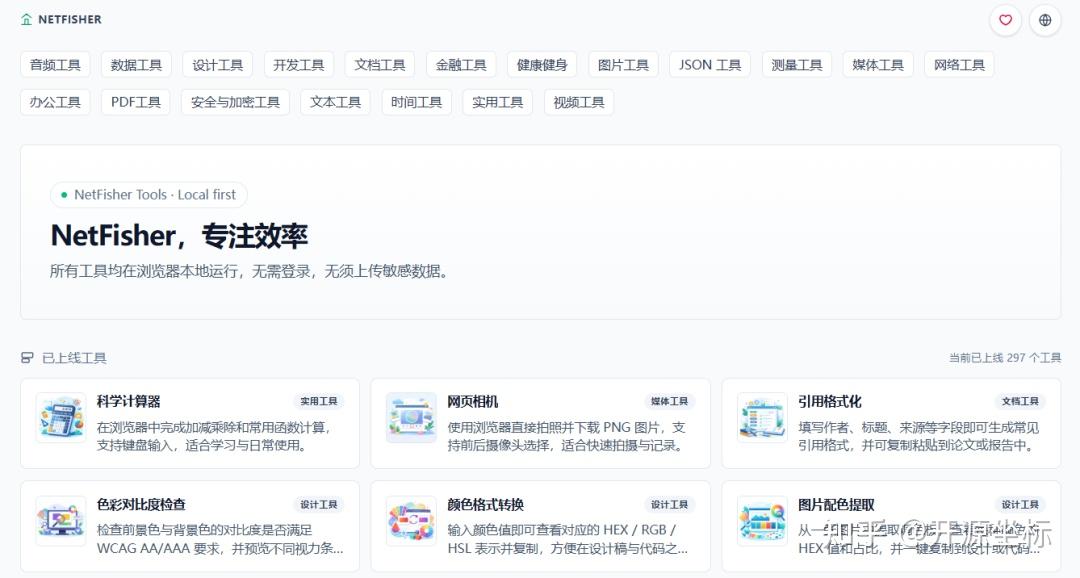Select the 数据工具 category

pyautogui.click(x=136, y=65)
